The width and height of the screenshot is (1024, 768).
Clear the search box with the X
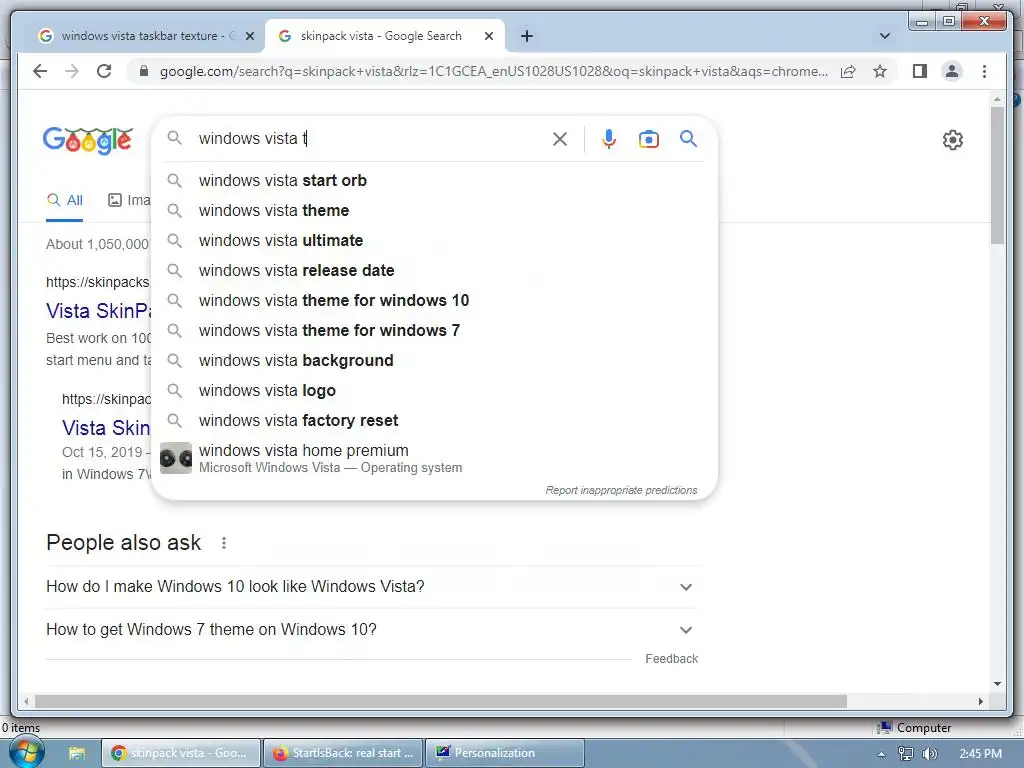(560, 138)
